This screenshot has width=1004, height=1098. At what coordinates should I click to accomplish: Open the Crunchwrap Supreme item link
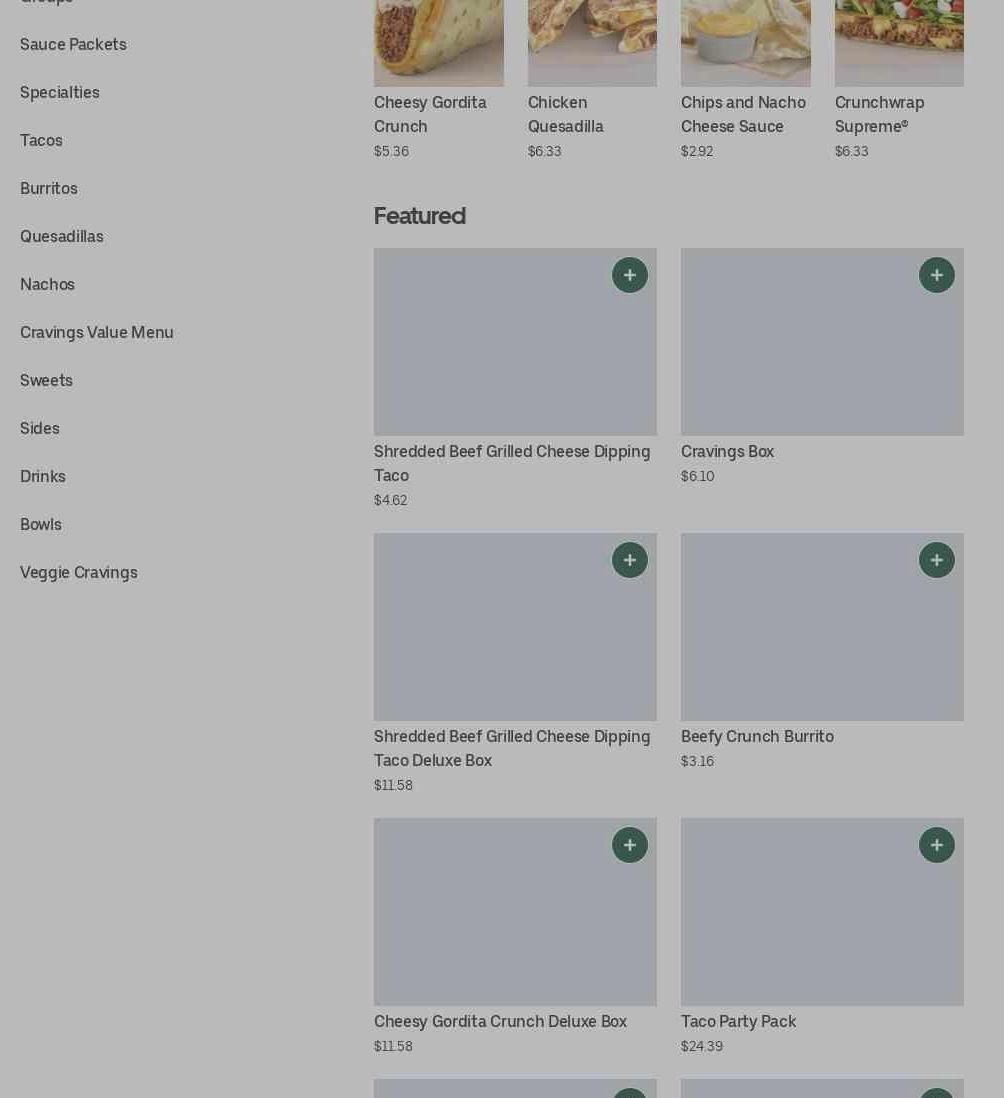[x=879, y=114]
